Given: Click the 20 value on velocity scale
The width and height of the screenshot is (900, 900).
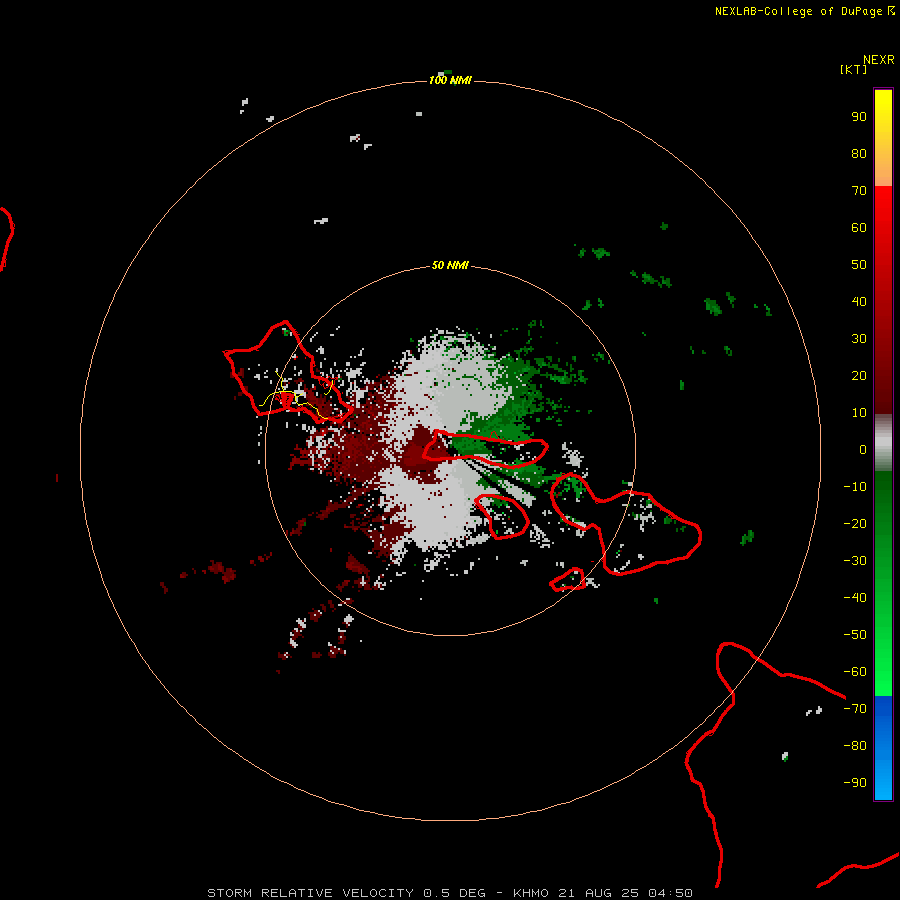Looking at the screenshot, I should click(x=859, y=376).
